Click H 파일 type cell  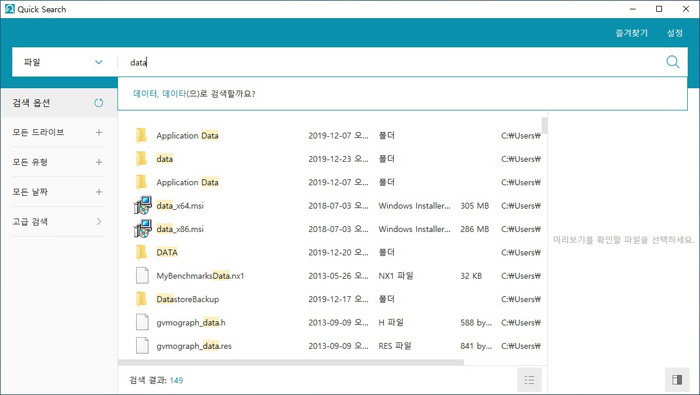click(391, 322)
